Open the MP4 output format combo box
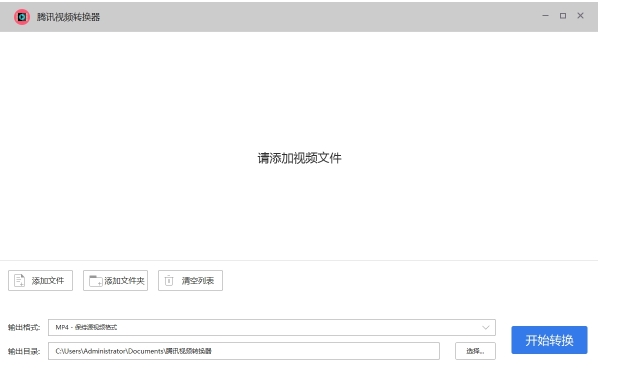This screenshot has width=621, height=369. (272, 327)
